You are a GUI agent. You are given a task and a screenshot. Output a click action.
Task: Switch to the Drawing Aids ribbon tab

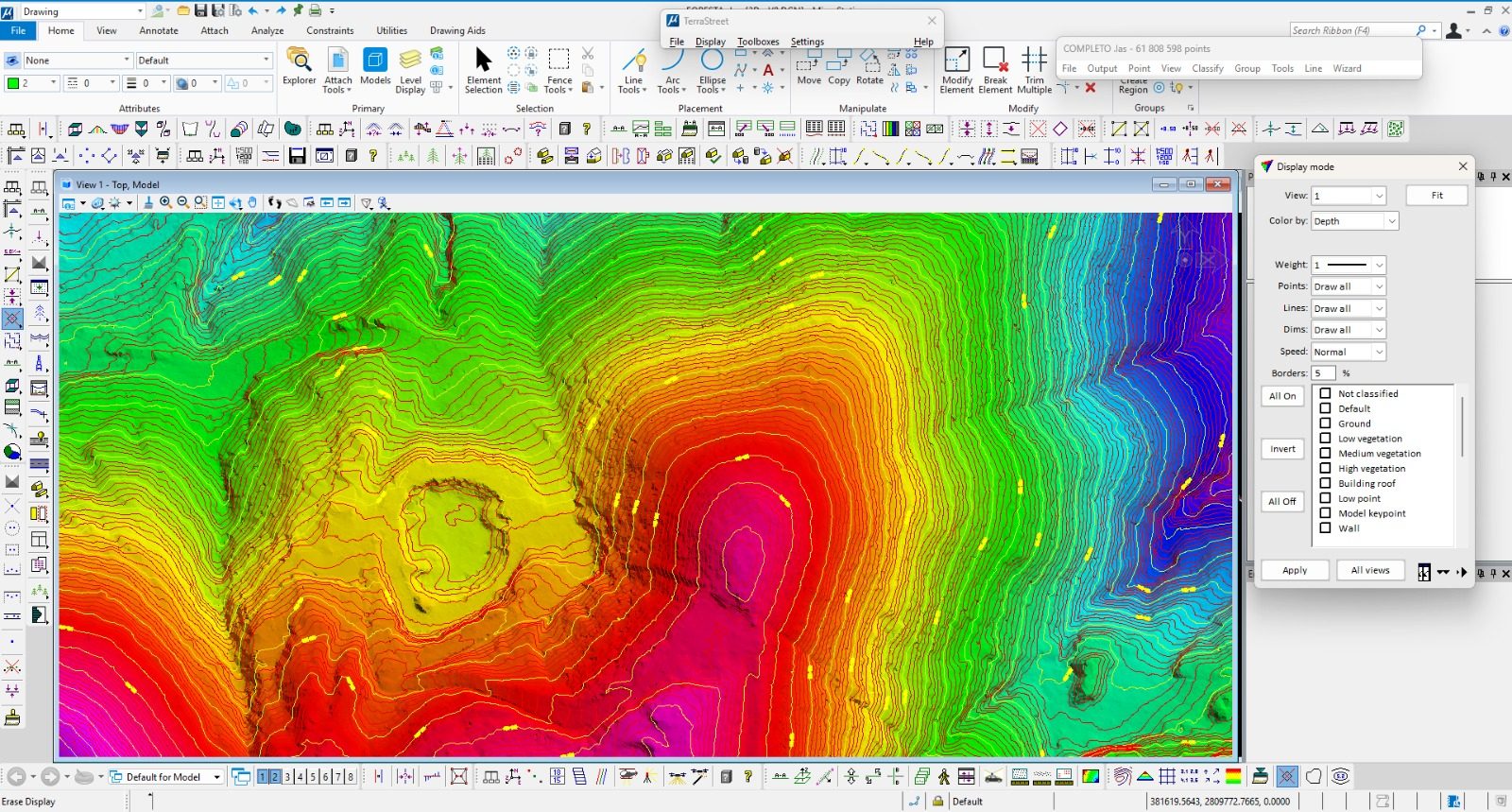click(x=457, y=30)
